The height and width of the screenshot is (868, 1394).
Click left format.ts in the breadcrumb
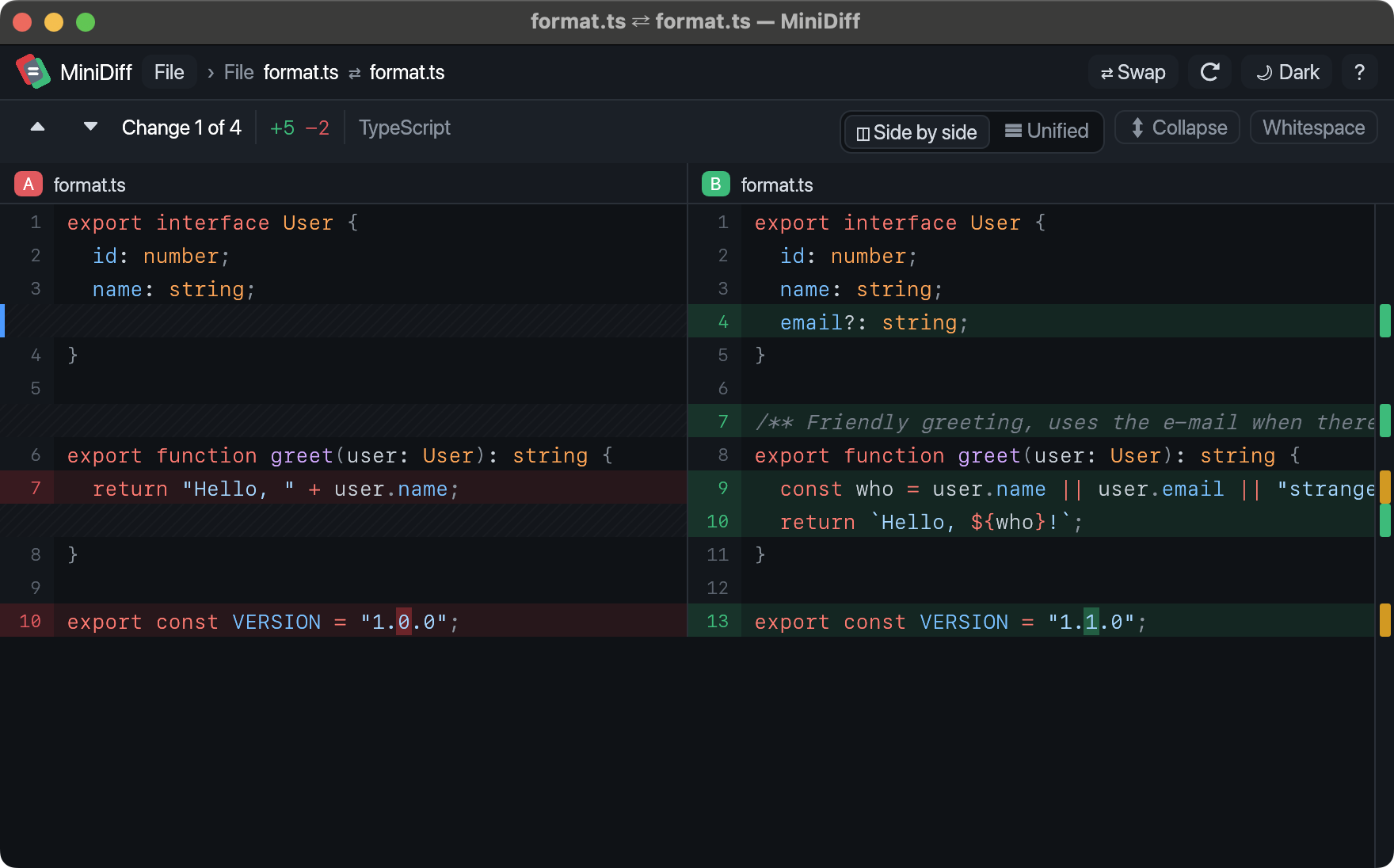[x=301, y=73]
